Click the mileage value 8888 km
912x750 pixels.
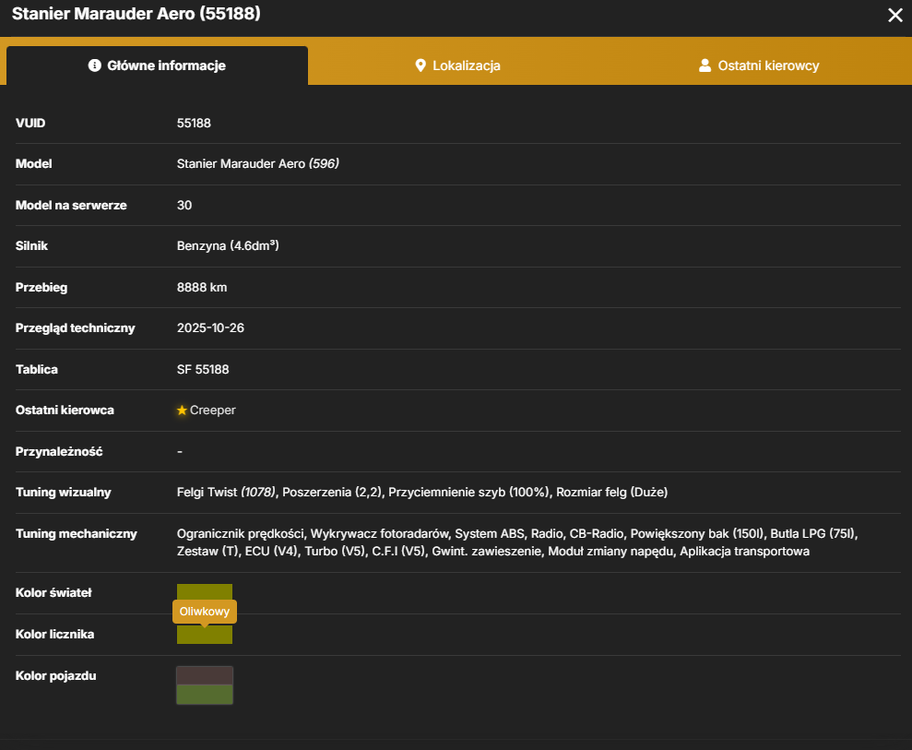point(202,287)
